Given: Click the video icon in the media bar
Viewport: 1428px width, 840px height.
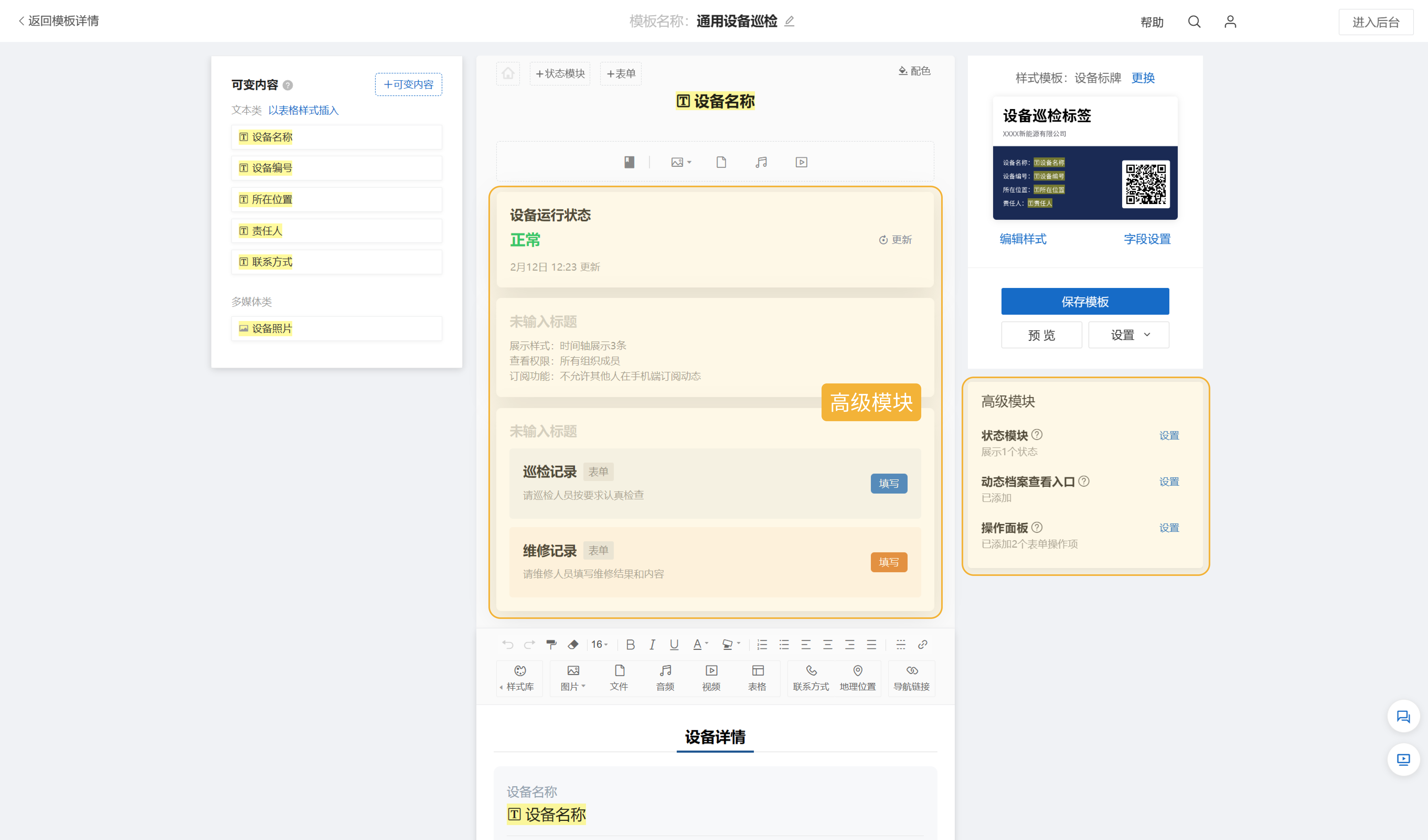Looking at the screenshot, I should (801, 162).
